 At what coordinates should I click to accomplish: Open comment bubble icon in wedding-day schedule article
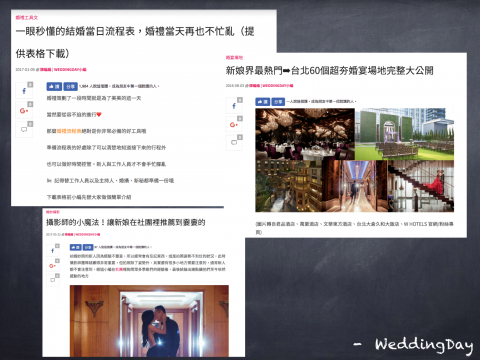pyautogui.click(x=24, y=130)
